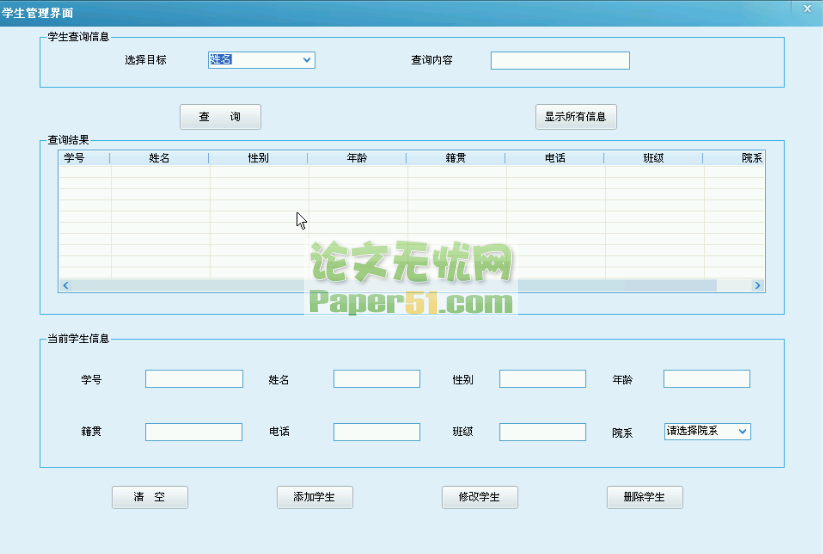823x554 pixels.
Task: Expand the 请选择院系 dropdown
Action: click(707, 431)
